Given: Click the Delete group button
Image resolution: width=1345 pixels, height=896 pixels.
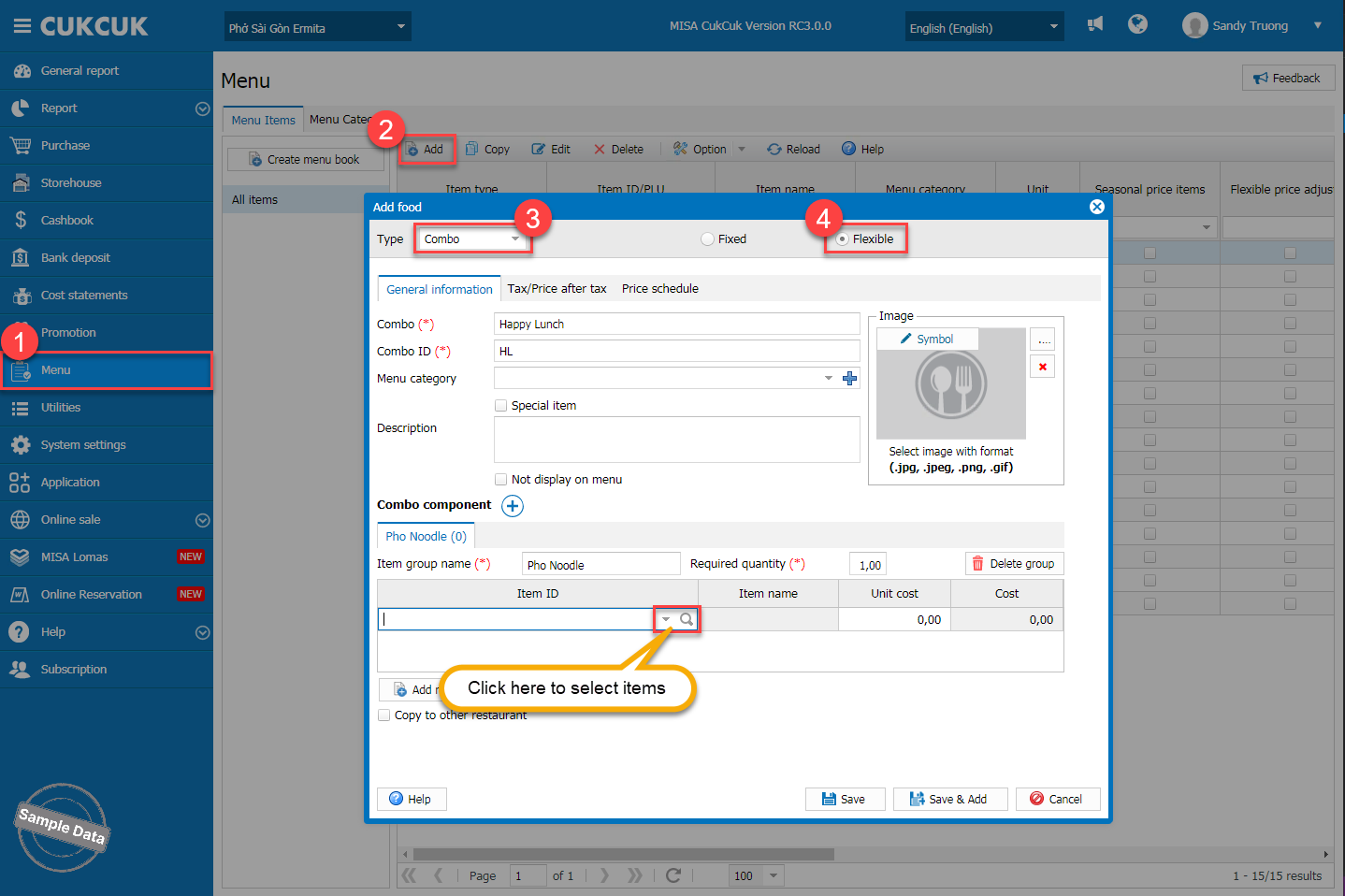Looking at the screenshot, I should pyautogui.click(x=1014, y=564).
